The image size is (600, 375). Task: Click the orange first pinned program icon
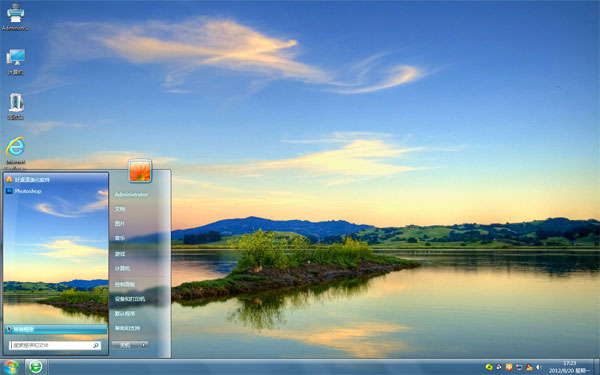pos(9,179)
